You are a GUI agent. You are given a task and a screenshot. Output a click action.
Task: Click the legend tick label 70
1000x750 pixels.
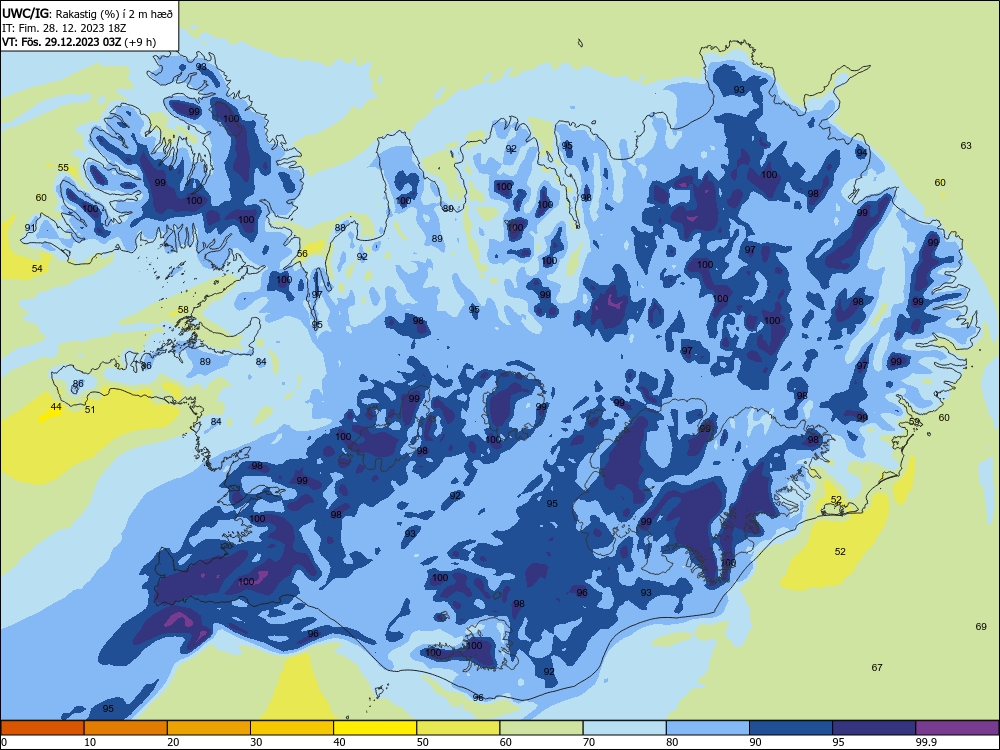pyautogui.click(x=589, y=742)
